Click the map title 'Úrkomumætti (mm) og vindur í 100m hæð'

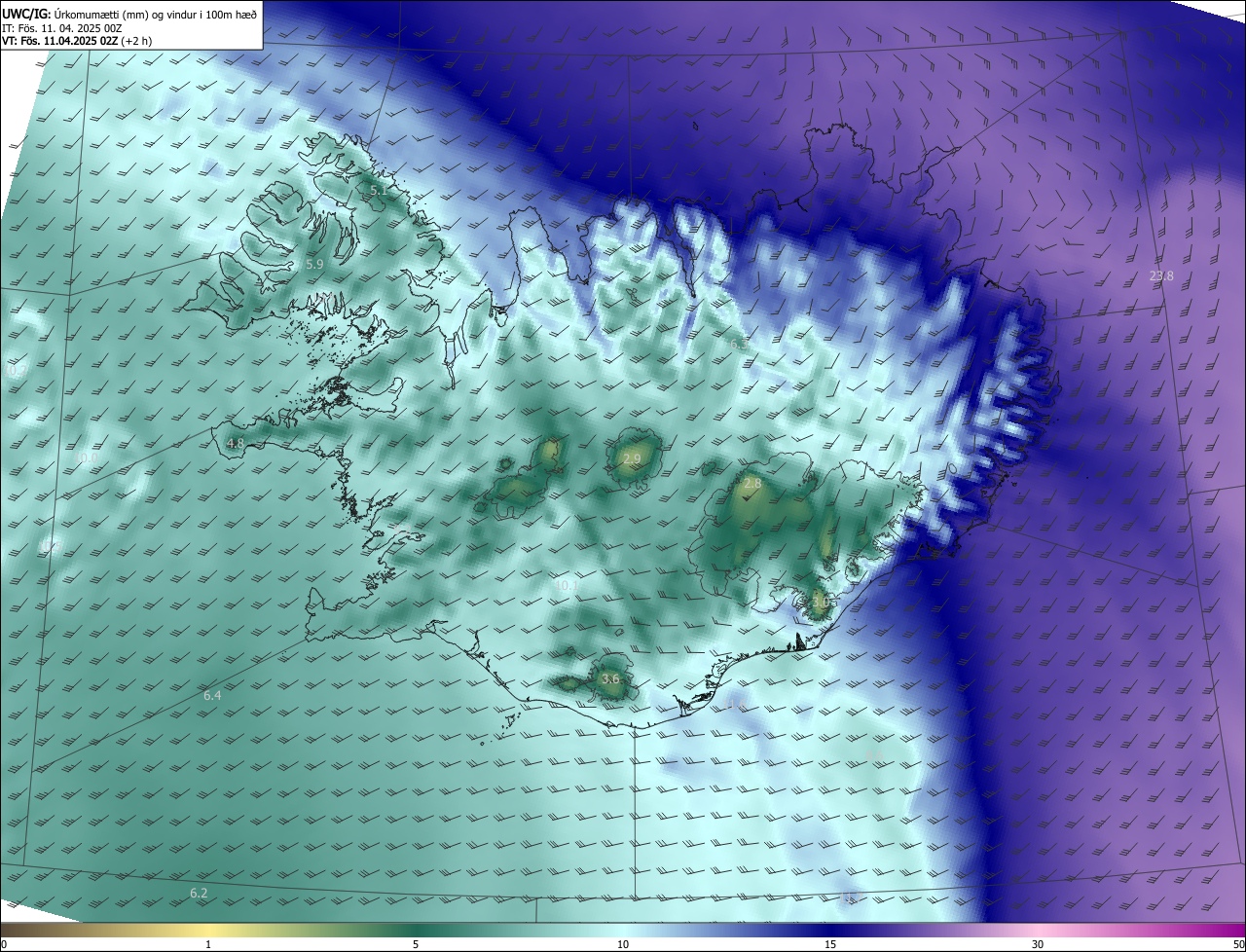pyautogui.click(x=155, y=14)
